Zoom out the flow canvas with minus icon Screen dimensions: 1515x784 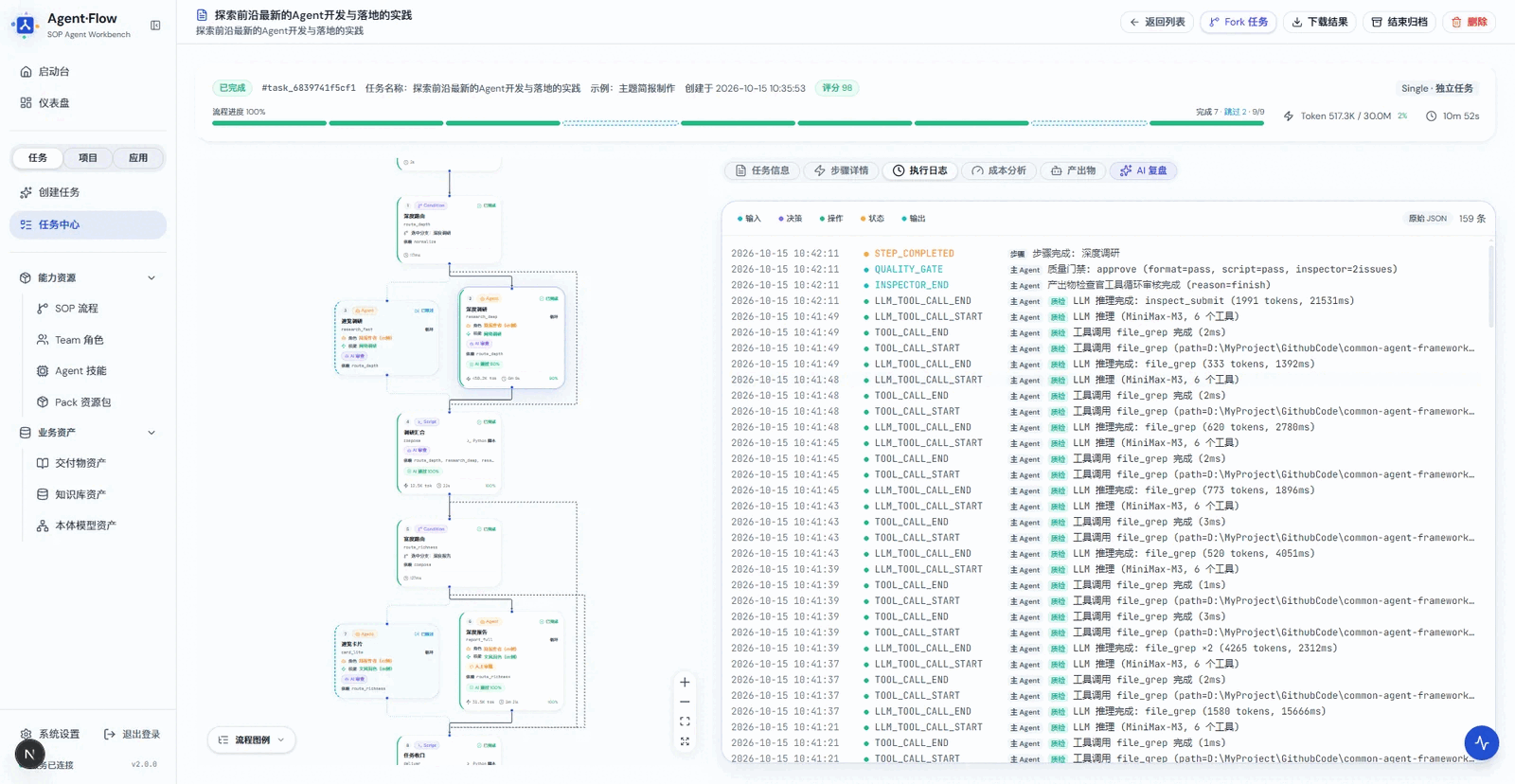[x=685, y=702]
